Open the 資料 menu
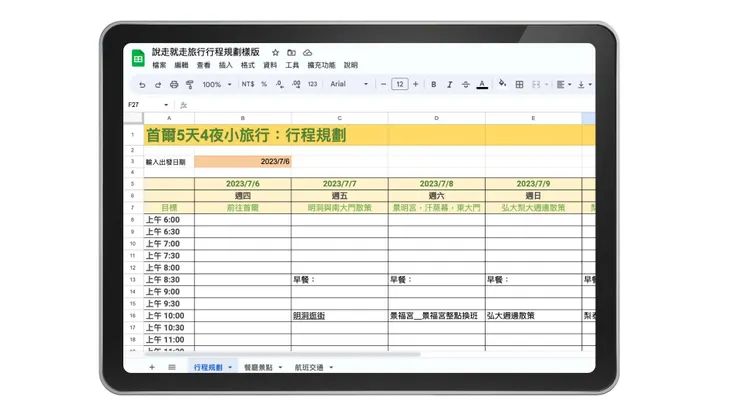Image resolution: width=740 pixels, height=416 pixels. click(270, 65)
